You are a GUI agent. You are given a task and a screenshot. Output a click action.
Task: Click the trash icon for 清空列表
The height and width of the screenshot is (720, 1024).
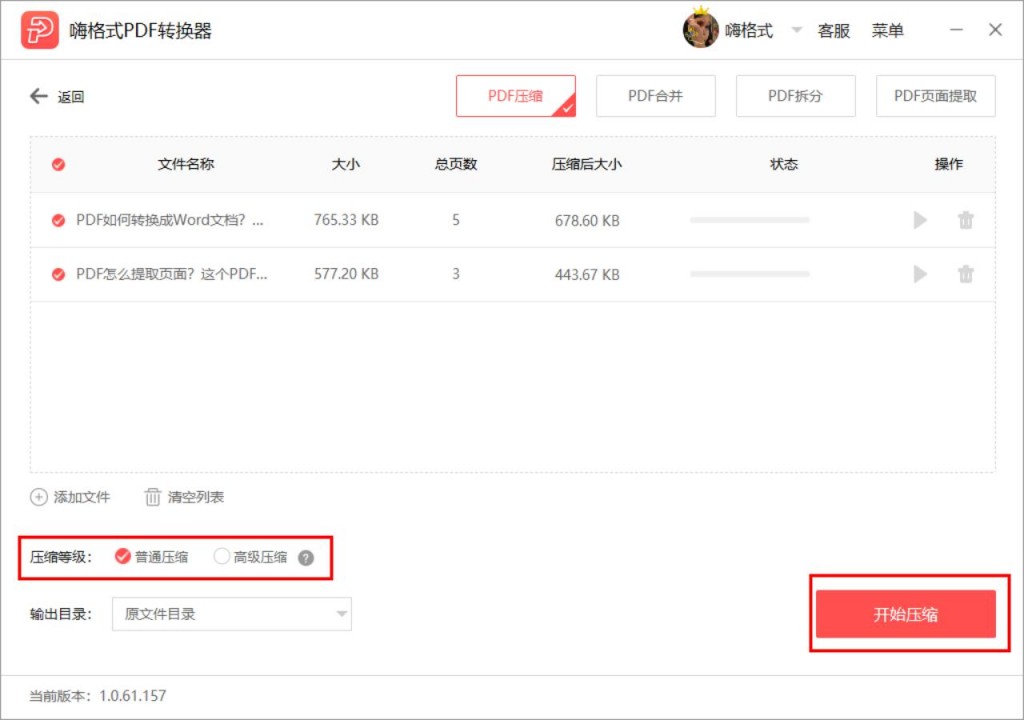[x=152, y=497]
